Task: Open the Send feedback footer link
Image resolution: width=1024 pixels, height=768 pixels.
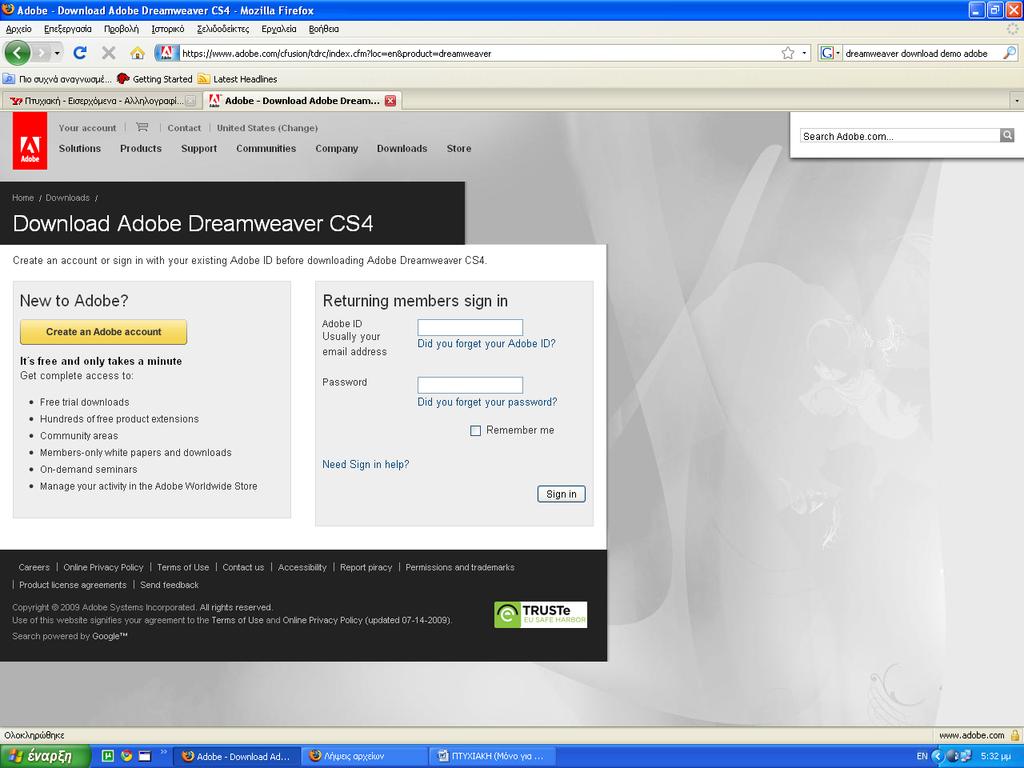Action: [169, 585]
